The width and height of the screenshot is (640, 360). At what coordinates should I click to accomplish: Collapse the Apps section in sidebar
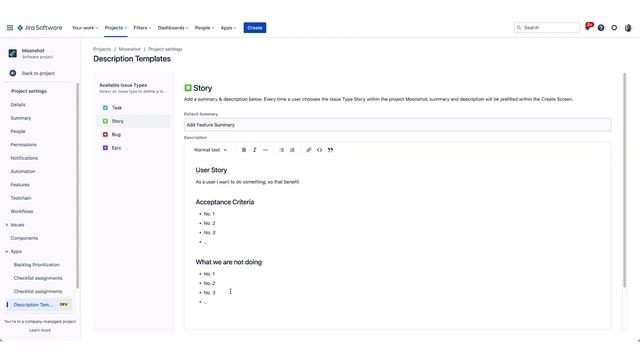pos(7,251)
